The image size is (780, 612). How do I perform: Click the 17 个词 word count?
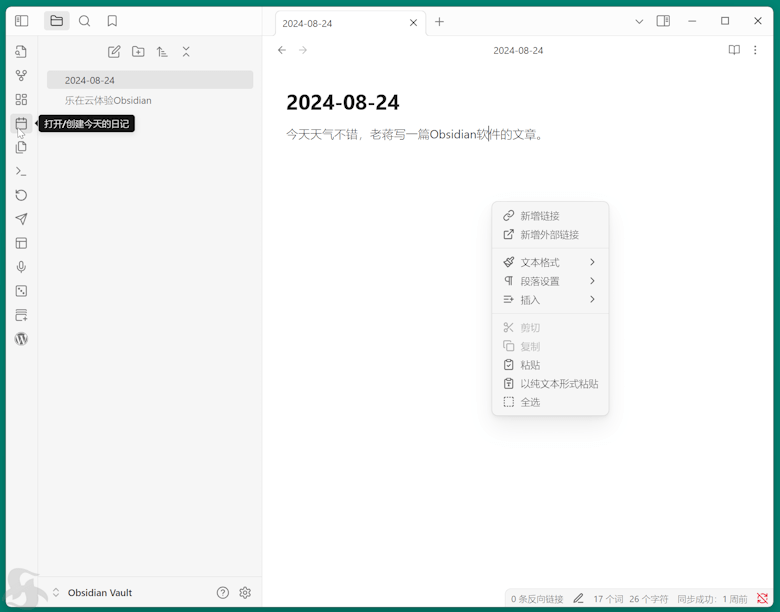tap(608, 599)
